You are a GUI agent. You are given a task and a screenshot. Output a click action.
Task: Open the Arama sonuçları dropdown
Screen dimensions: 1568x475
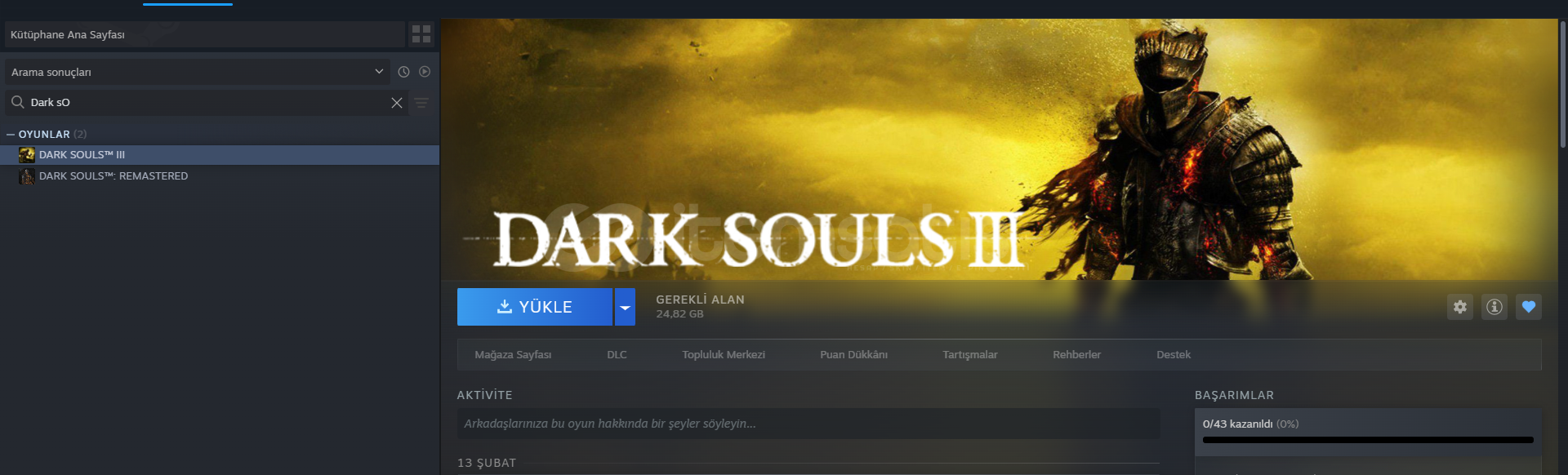pyautogui.click(x=198, y=72)
